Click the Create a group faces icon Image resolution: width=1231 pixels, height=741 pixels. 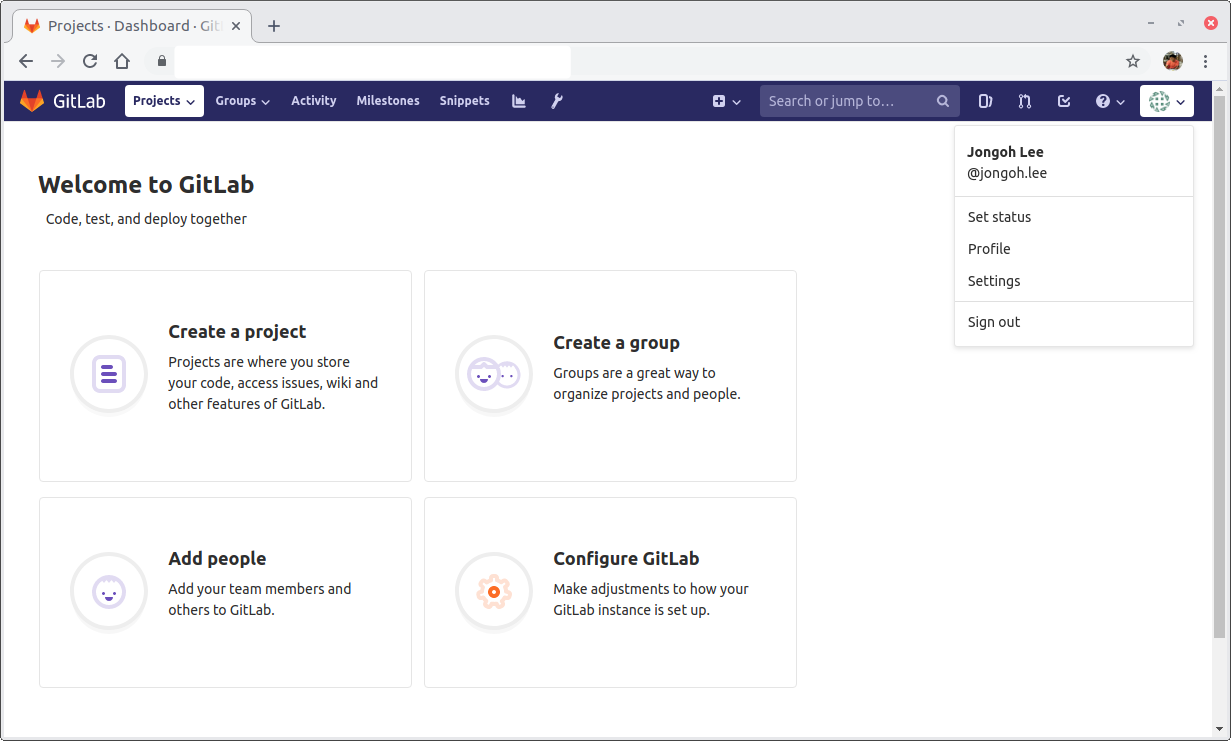(x=494, y=374)
